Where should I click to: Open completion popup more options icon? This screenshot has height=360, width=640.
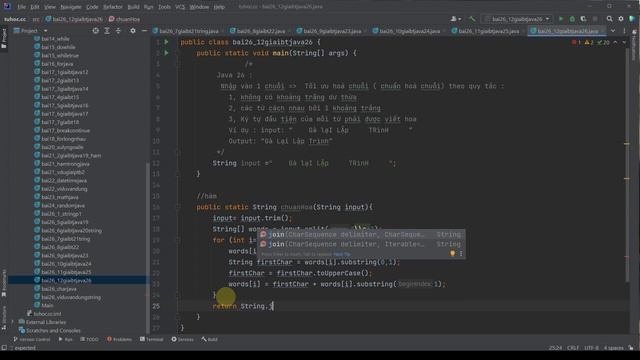(461, 253)
